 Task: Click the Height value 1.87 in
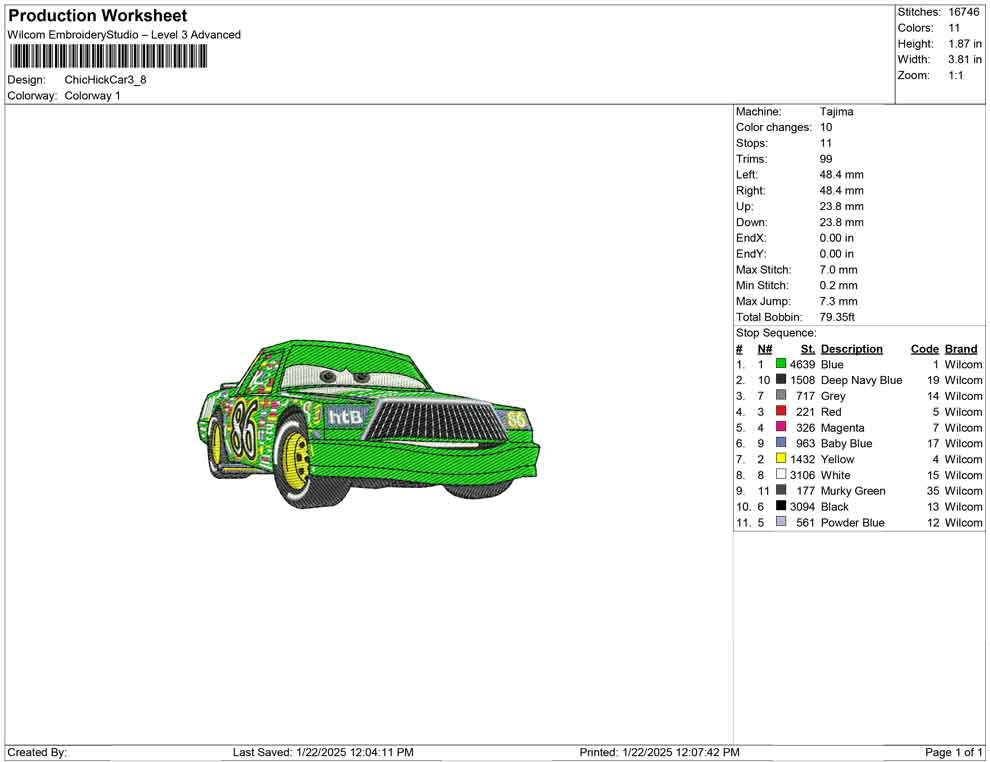click(x=965, y=44)
